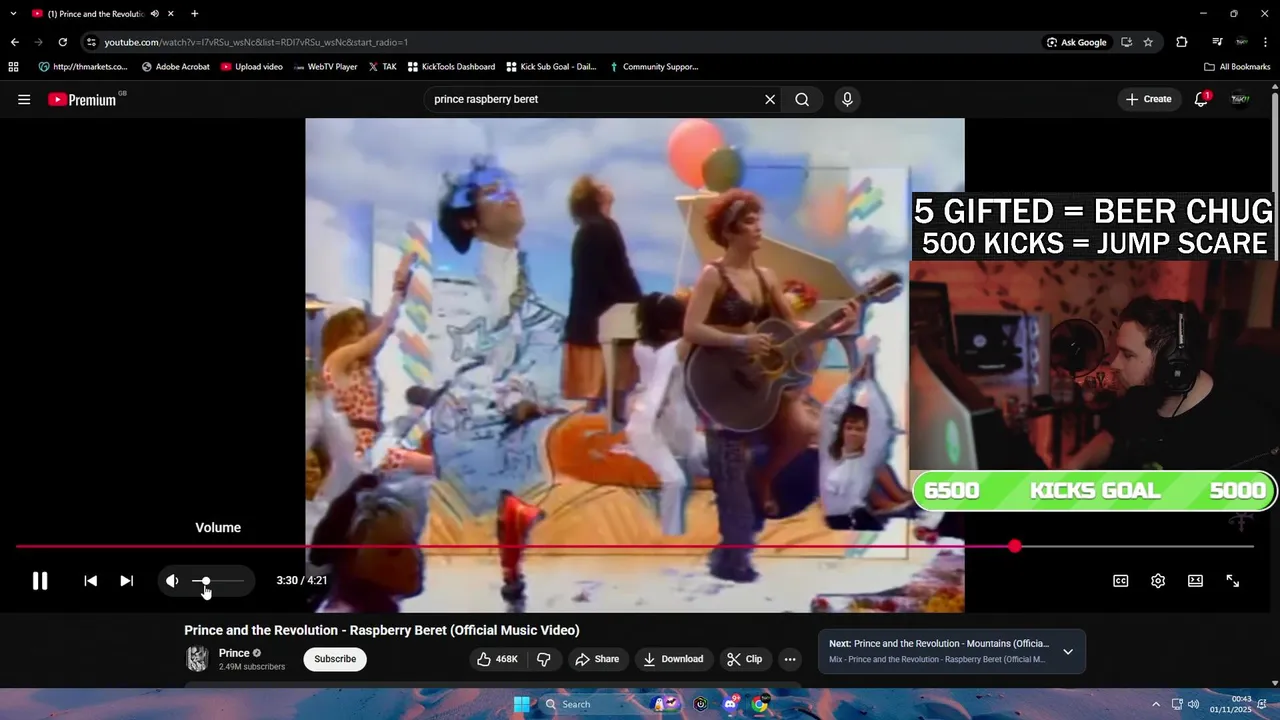
Task: Open the Prince channel avatar
Action: tap(197, 659)
